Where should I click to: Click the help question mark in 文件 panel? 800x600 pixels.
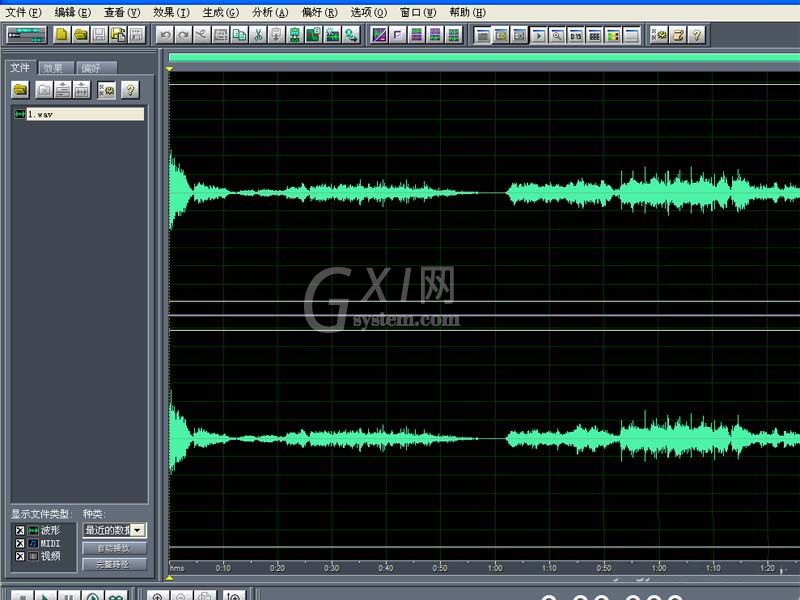click(131, 90)
